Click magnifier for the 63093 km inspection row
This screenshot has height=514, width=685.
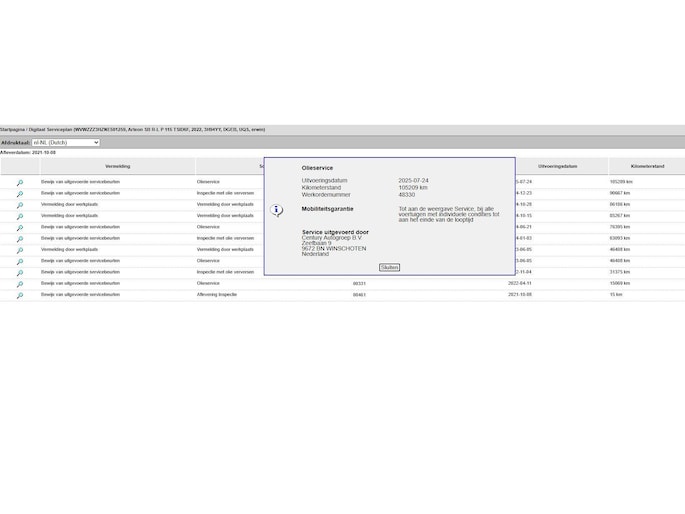(x=19, y=239)
